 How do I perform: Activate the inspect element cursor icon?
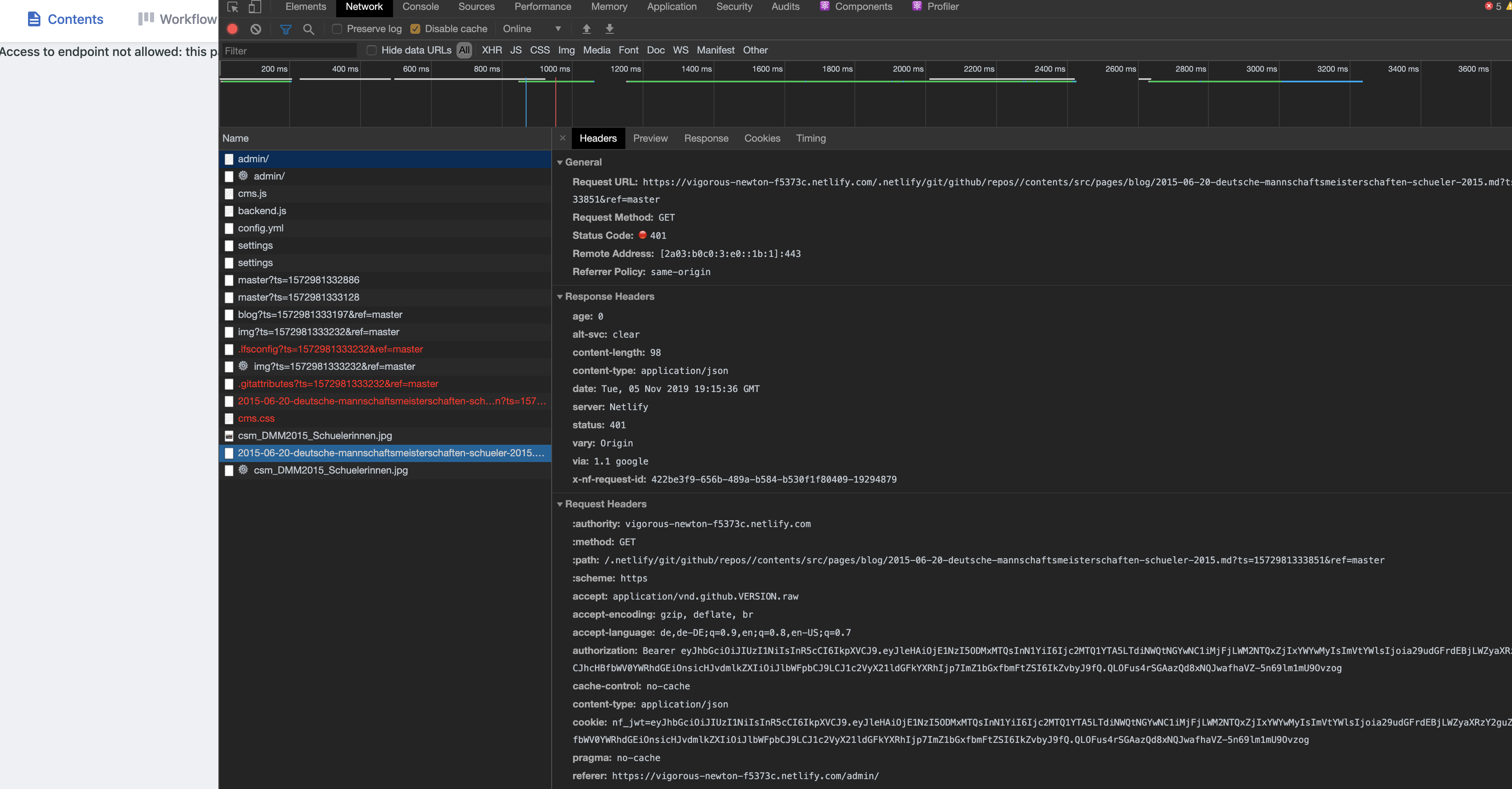pyautogui.click(x=232, y=7)
